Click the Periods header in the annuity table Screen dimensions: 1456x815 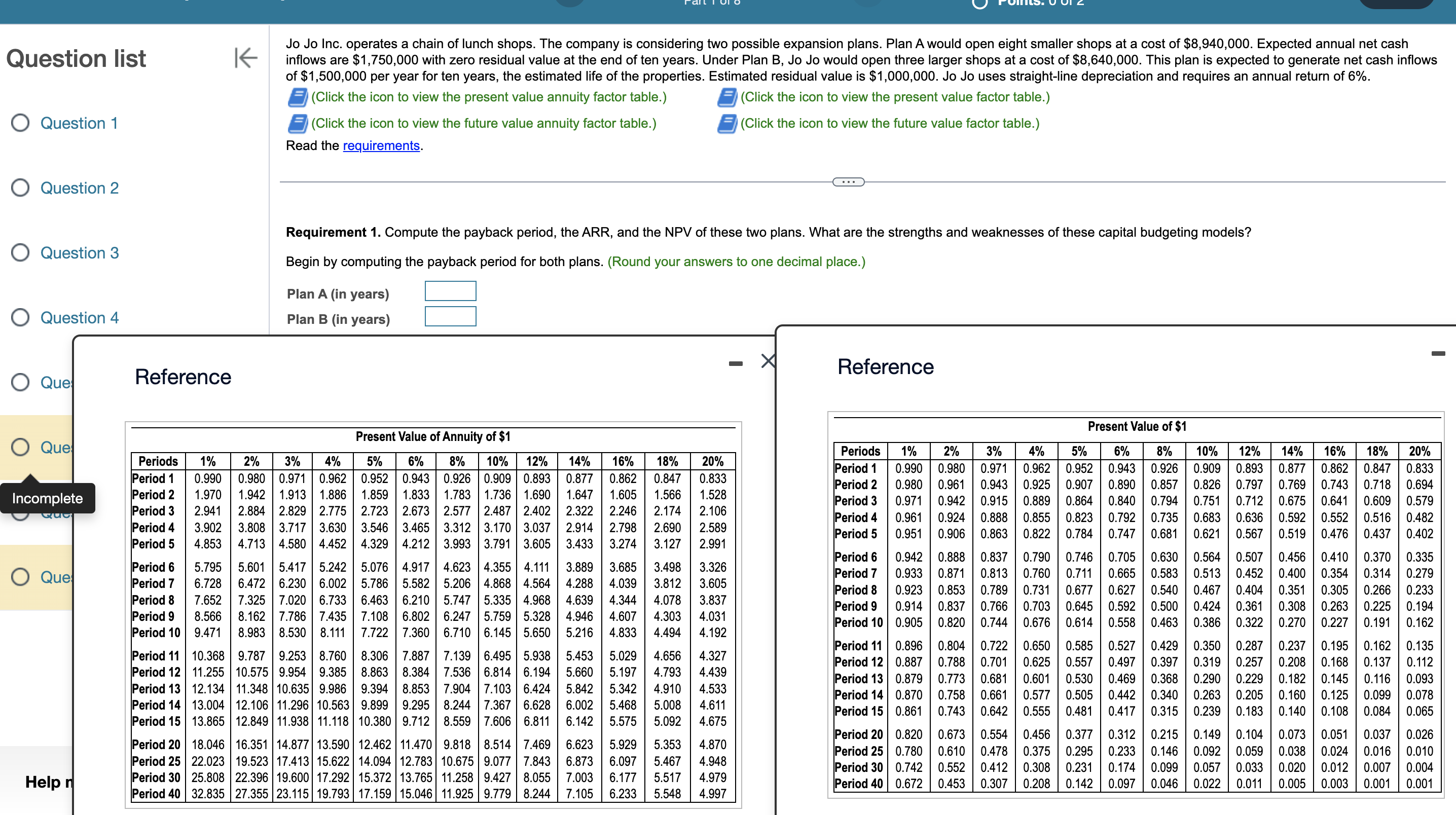click(158, 461)
